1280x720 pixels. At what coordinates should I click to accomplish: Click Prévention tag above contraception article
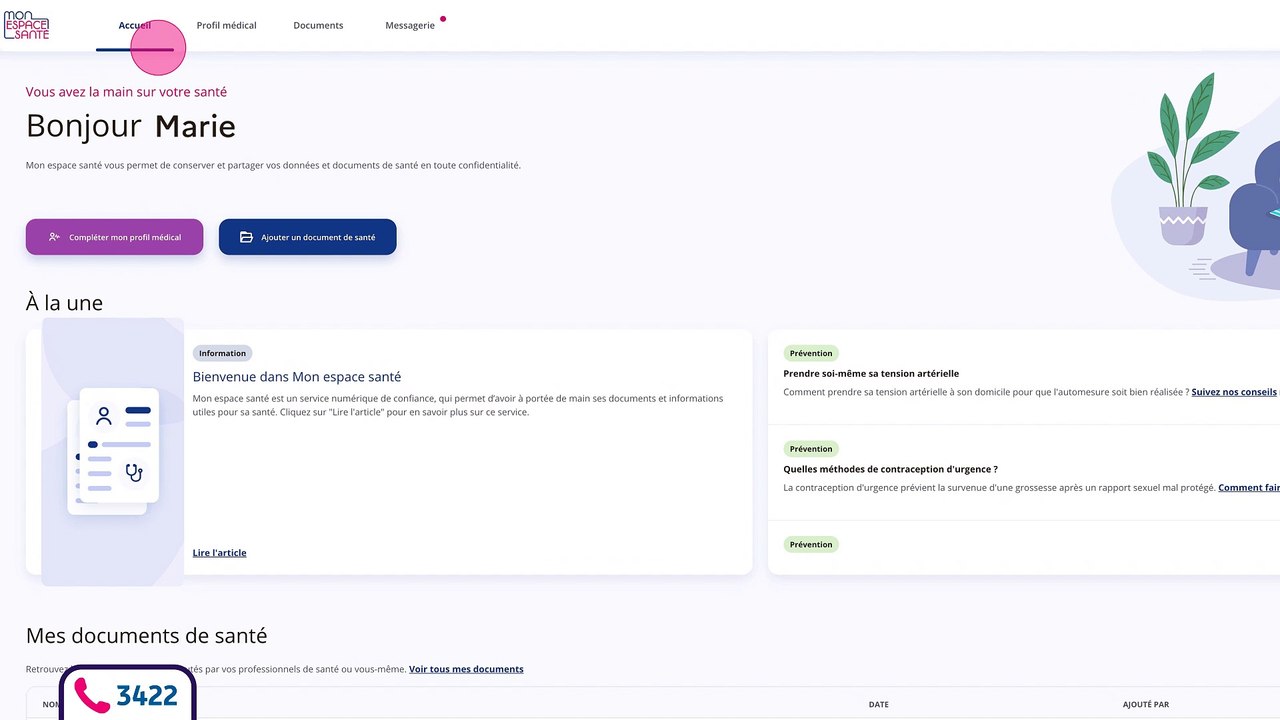(811, 449)
